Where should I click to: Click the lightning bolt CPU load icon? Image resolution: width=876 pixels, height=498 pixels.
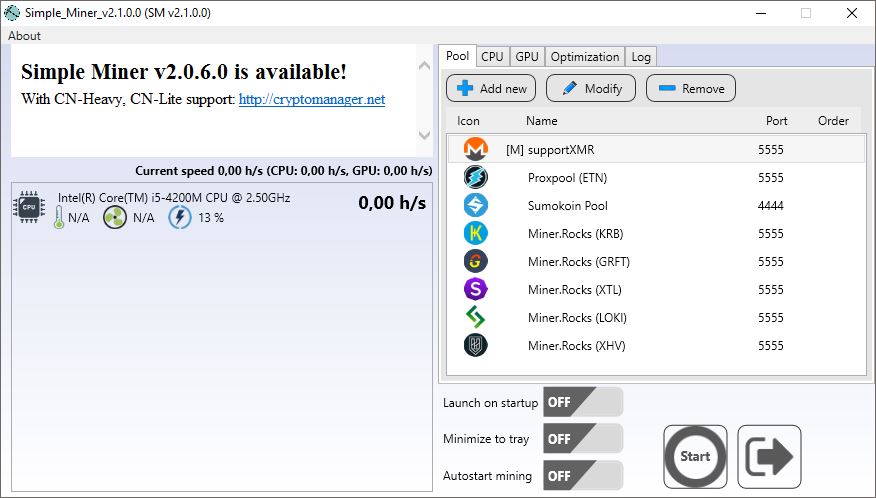click(x=180, y=217)
